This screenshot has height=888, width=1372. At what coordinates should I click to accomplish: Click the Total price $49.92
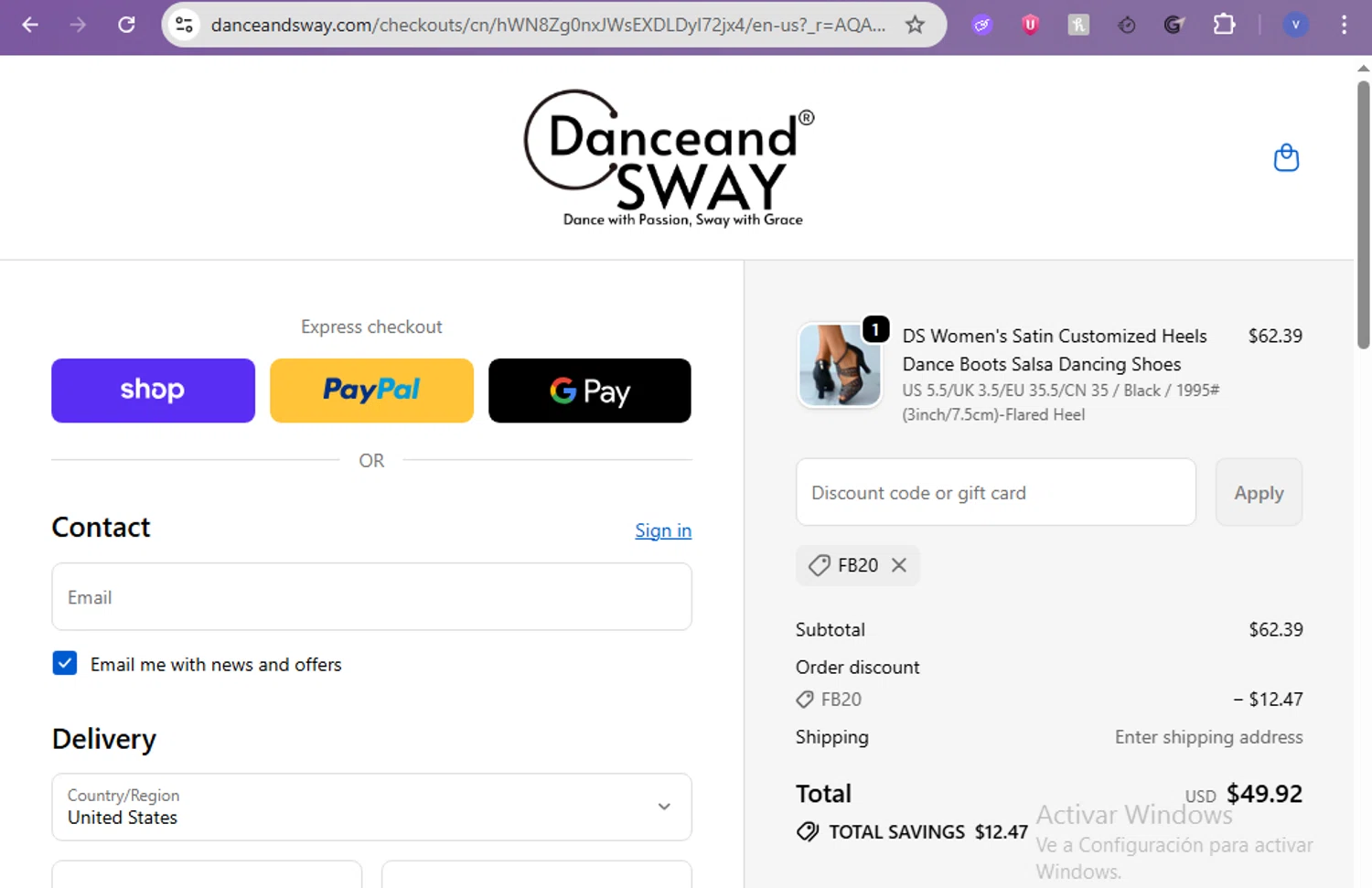pyautogui.click(x=1264, y=793)
